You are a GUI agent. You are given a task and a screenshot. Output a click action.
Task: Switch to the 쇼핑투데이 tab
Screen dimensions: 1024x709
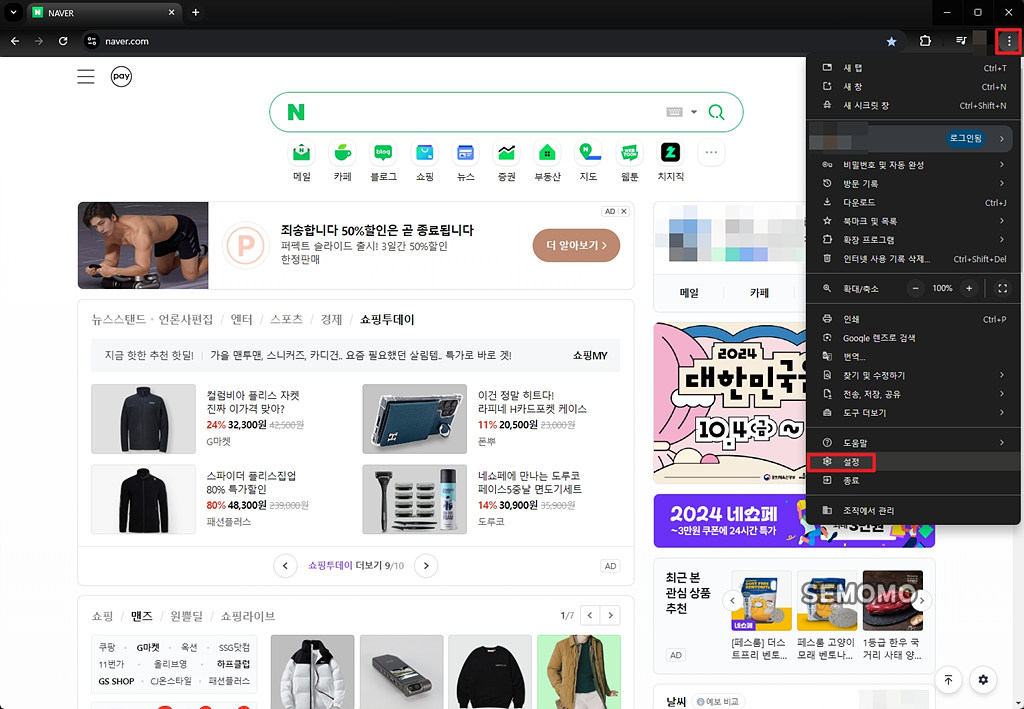click(x=387, y=319)
